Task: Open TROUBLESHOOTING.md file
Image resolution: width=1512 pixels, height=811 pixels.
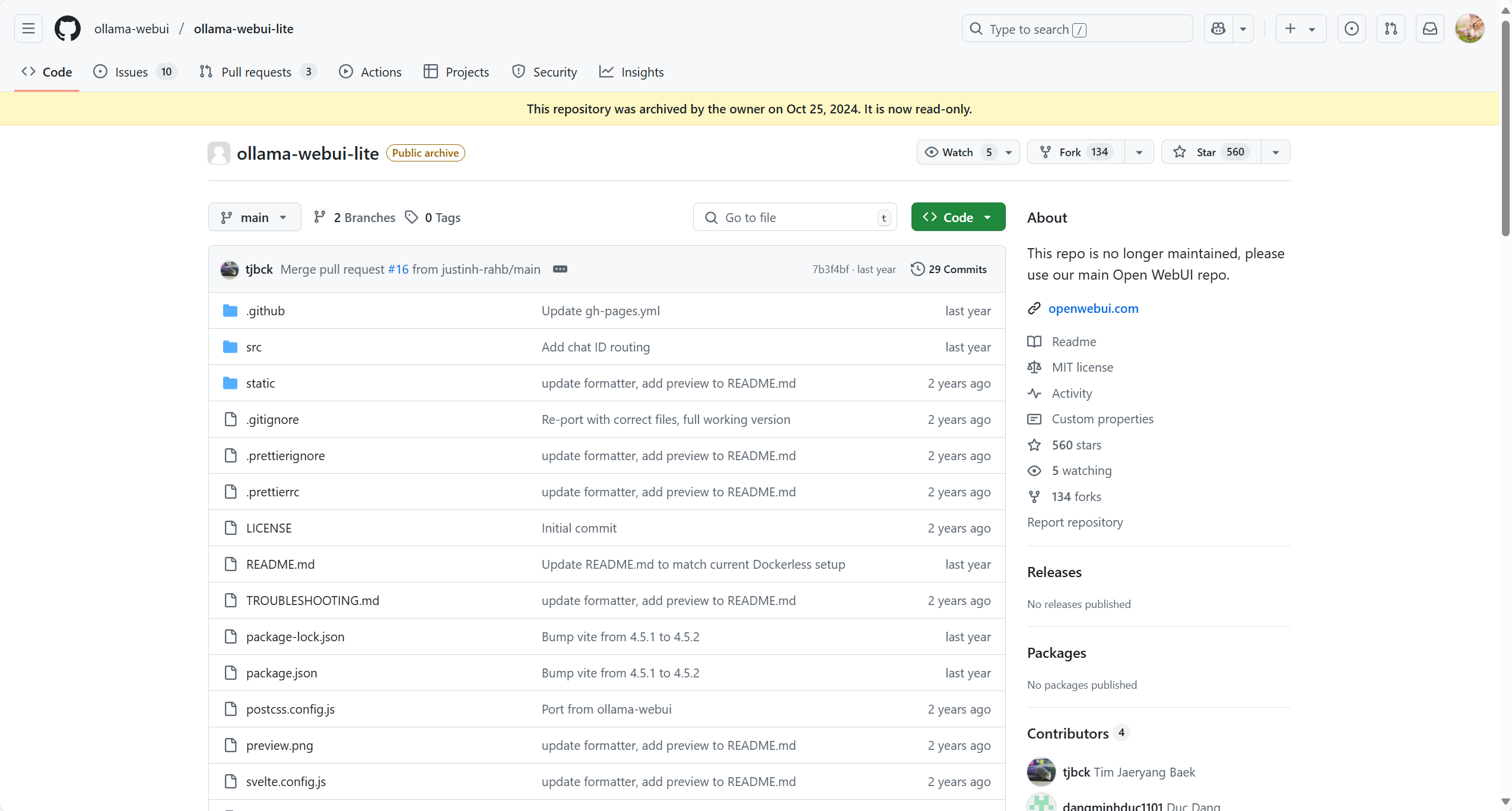Action: coord(313,600)
